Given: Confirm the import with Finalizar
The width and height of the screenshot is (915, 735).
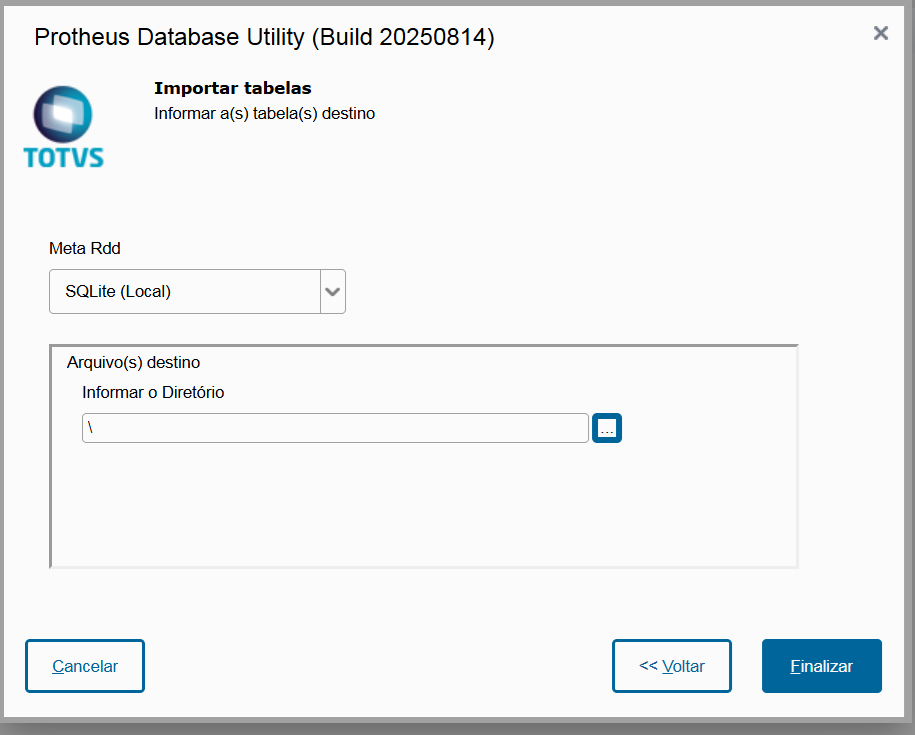Looking at the screenshot, I should point(821,666).
